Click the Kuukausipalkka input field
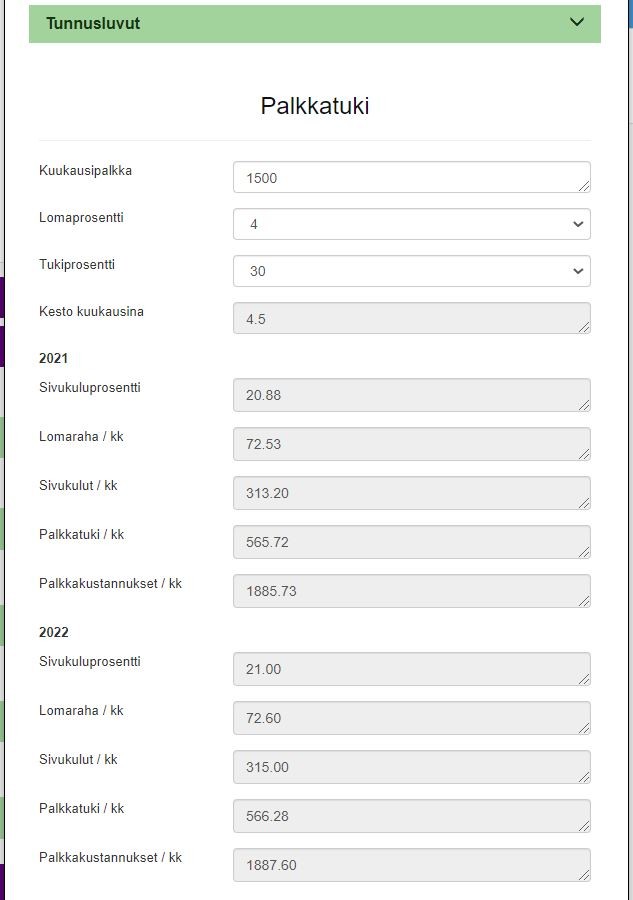This screenshot has width=633, height=900. 411,177
